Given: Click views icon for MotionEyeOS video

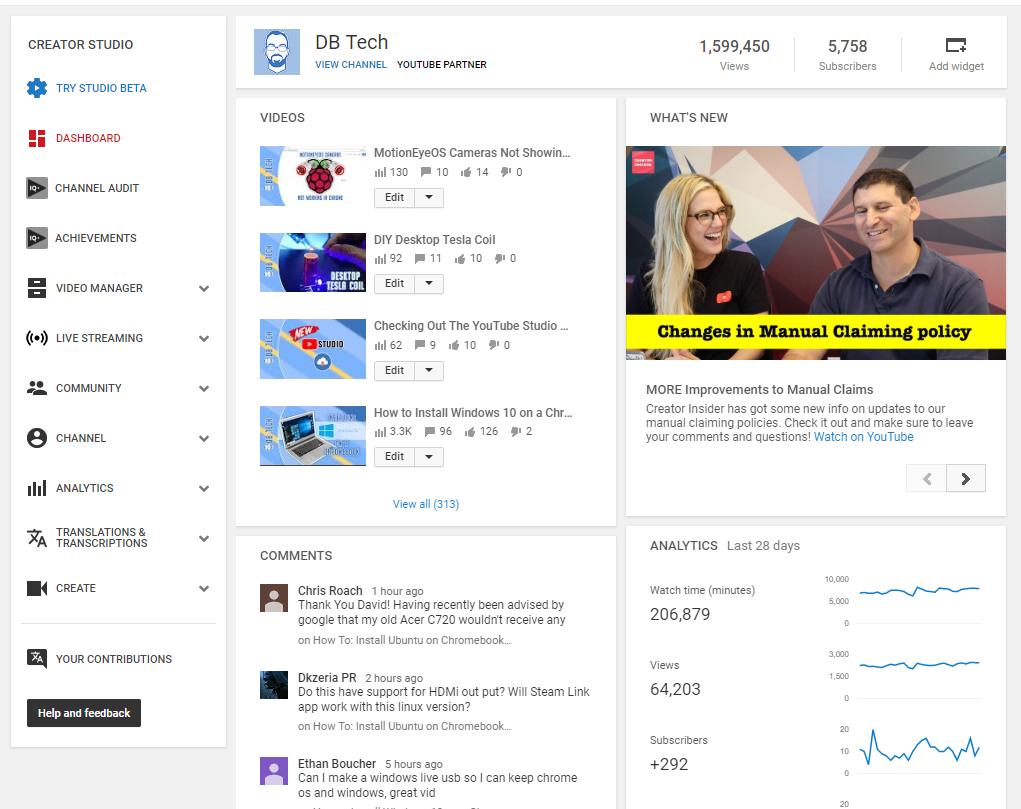Looking at the screenshot, I should click(380, 173).
